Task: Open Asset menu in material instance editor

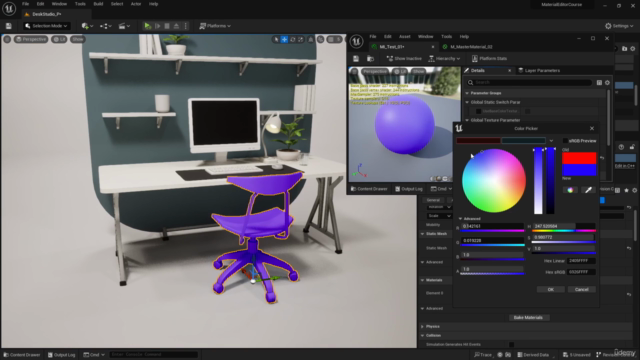Action: click(x=404, y=37)
